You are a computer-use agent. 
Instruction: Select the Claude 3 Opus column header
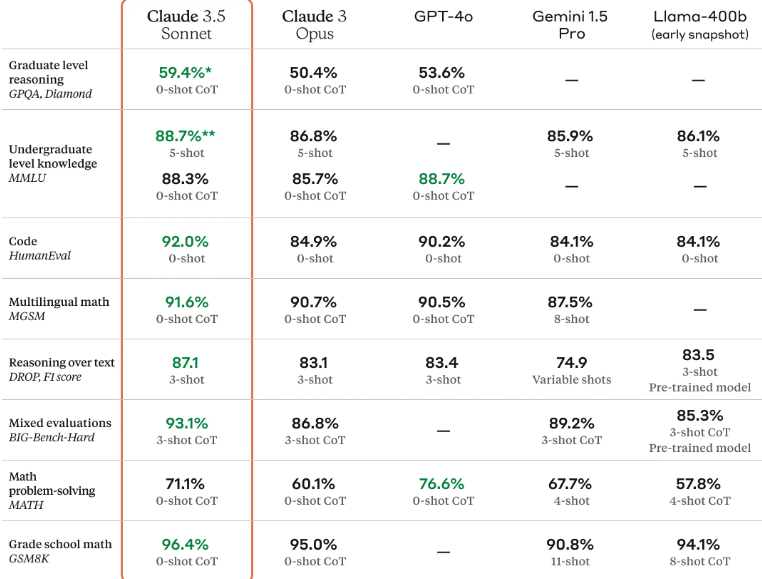tap(315, 24)
